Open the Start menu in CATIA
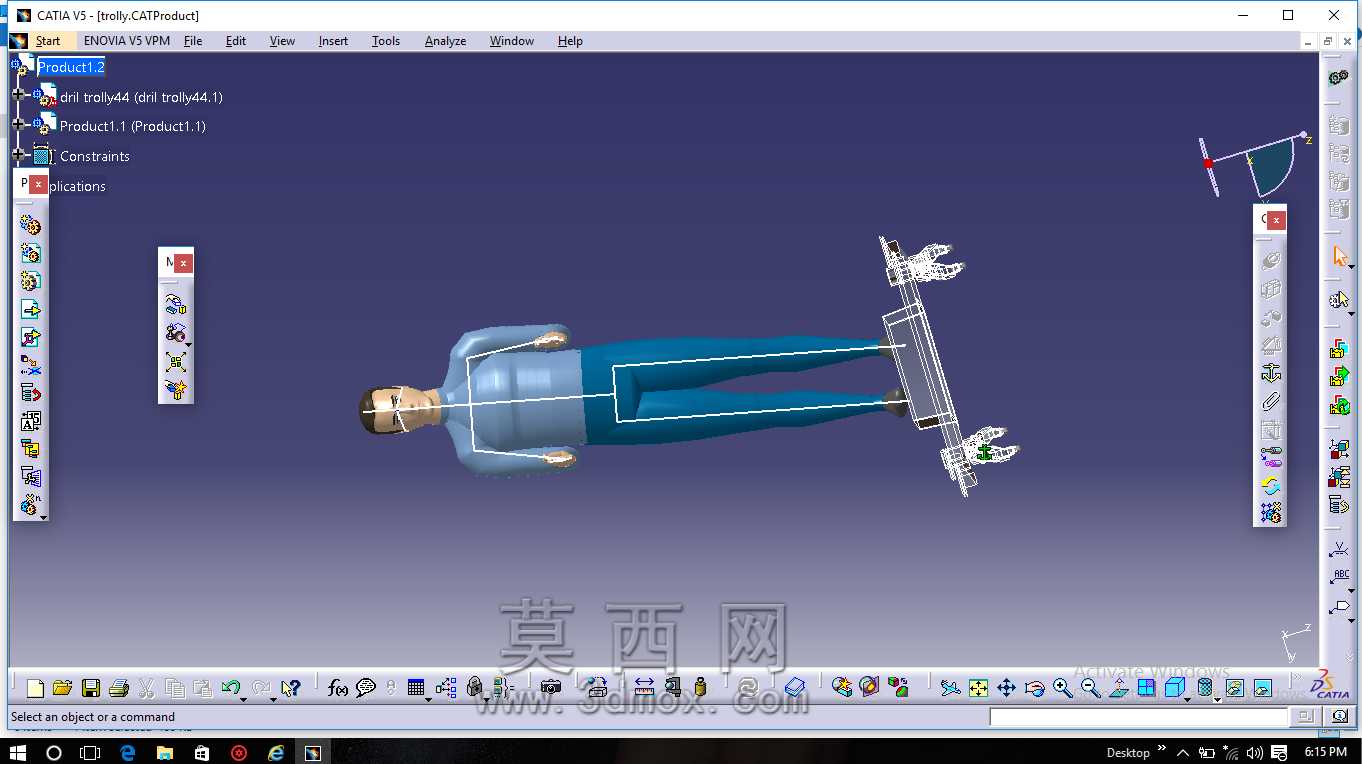 (x=48, y=41)
